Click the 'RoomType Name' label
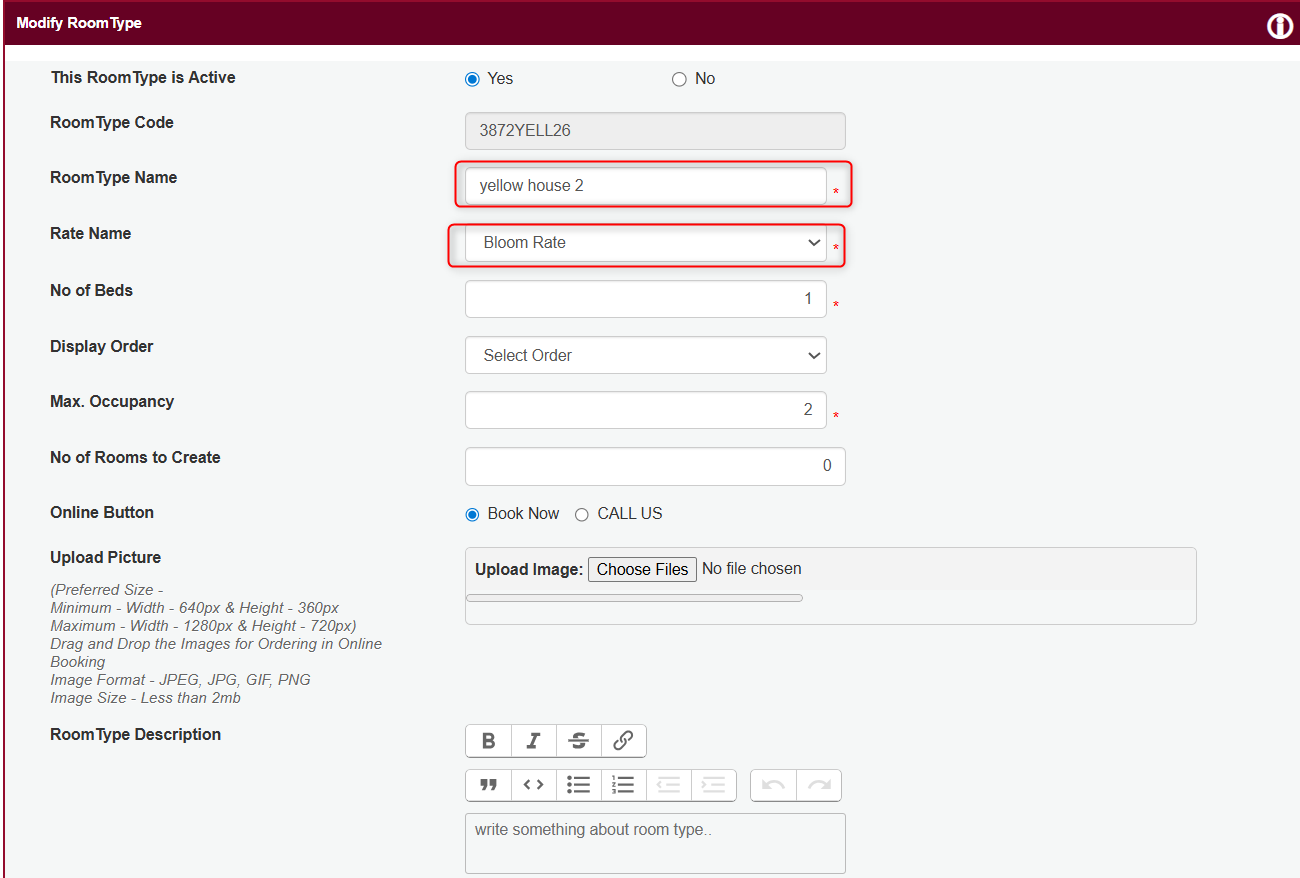This screenshot has height=878, width=1300. pyautogui.click(x=113, y=178)
